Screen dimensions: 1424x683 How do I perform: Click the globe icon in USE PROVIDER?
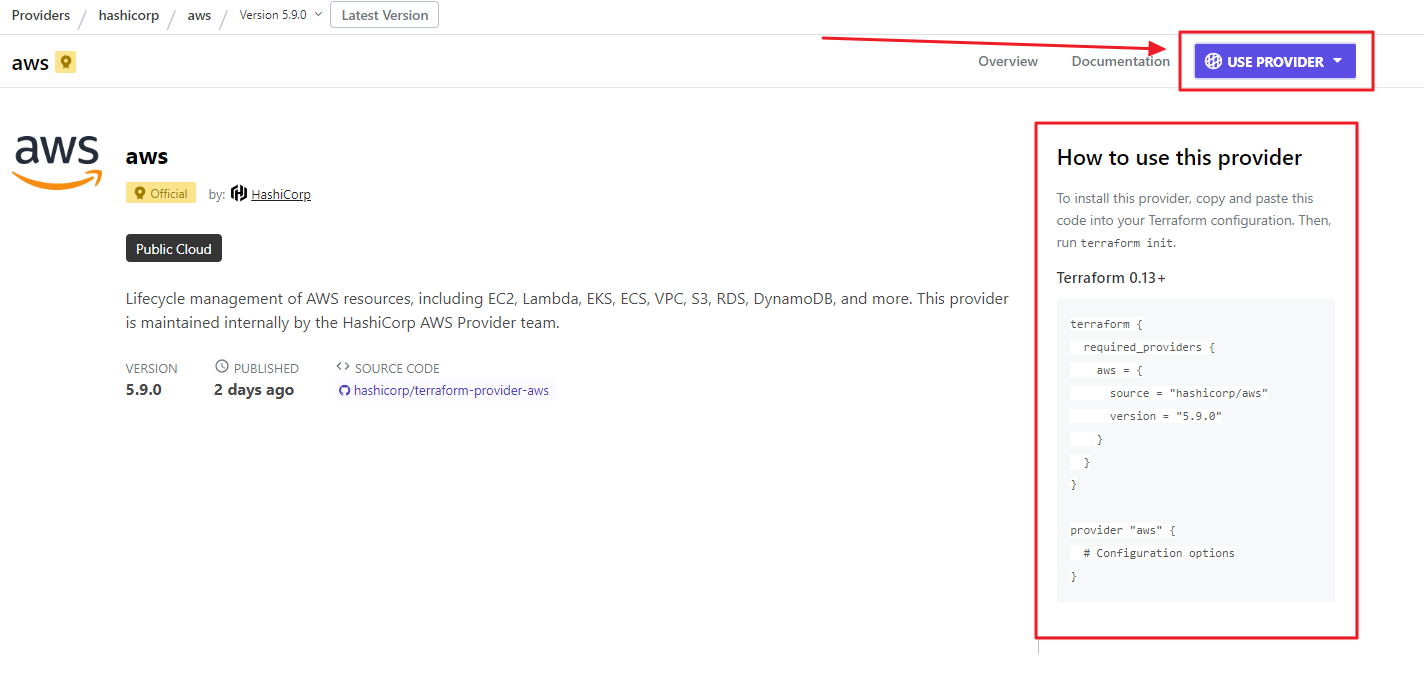[1213, 61]
